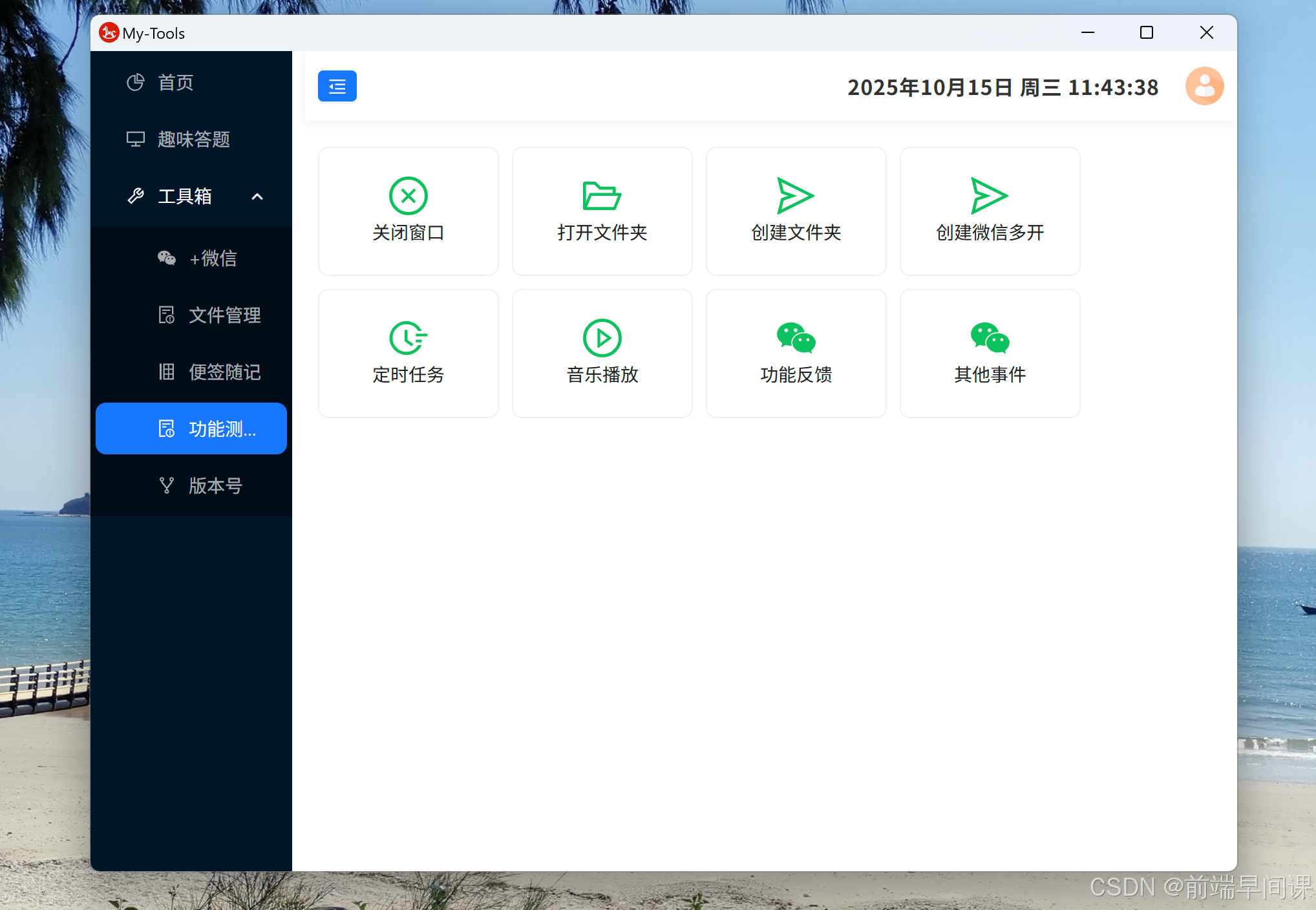Collapse the 工具箱 submenu chevron
Screen dimensions: 1316x910
[257, 196]
